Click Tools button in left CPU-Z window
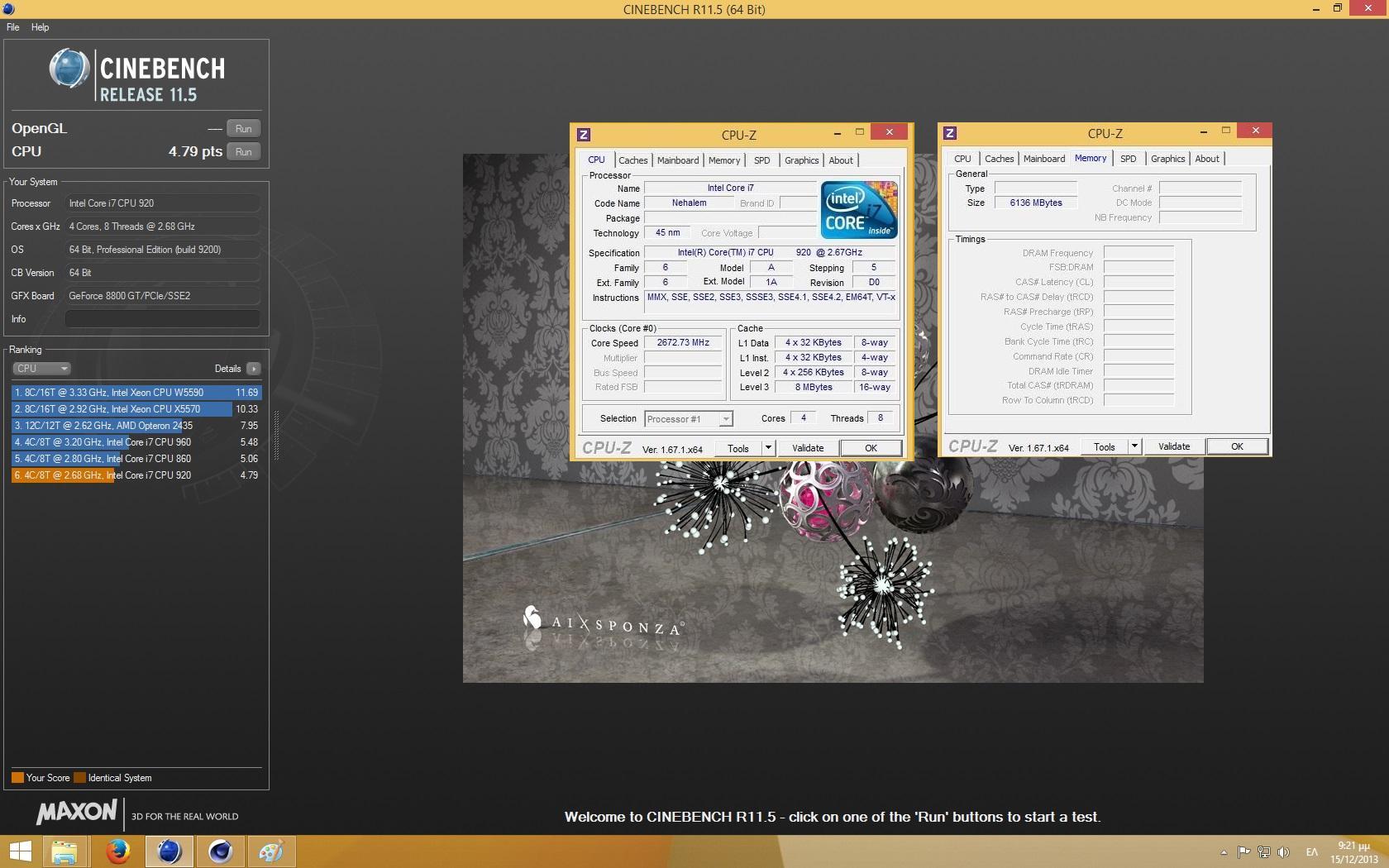The image size is (1389, 868). click(738, 448)
